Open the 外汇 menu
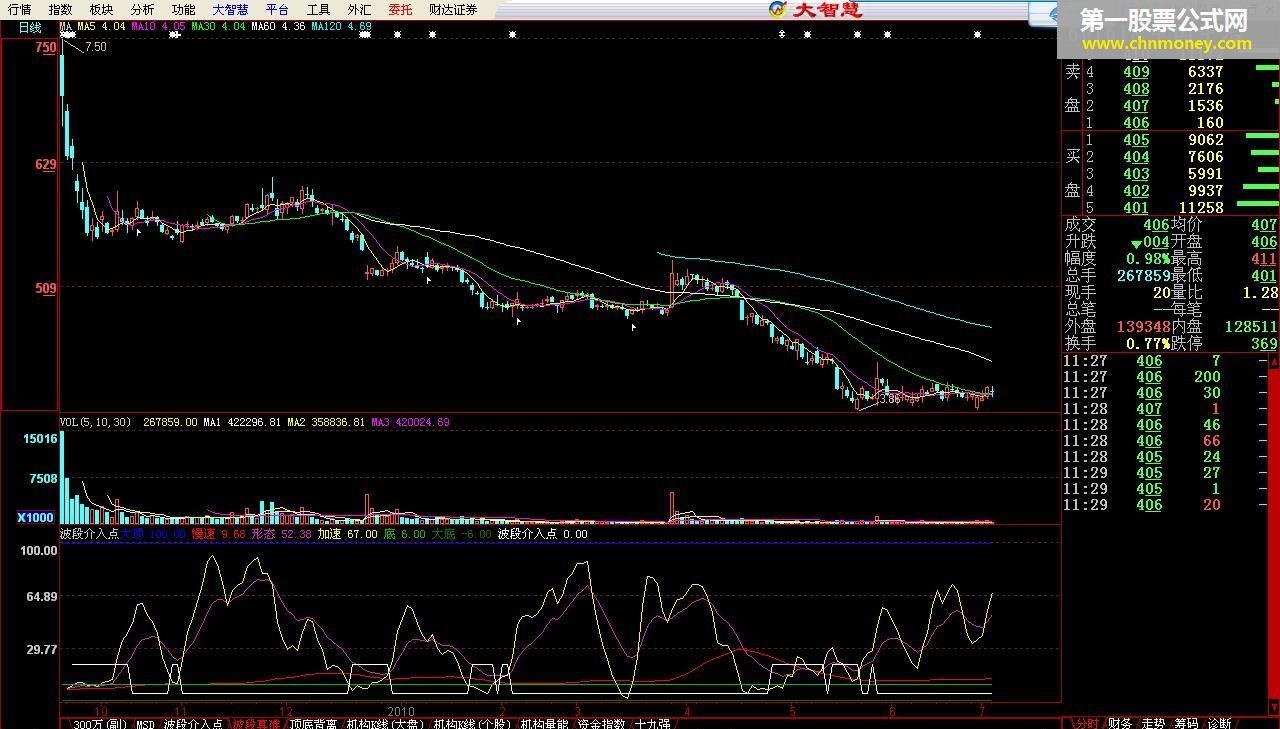1280x729 pixels. point(359,9)
